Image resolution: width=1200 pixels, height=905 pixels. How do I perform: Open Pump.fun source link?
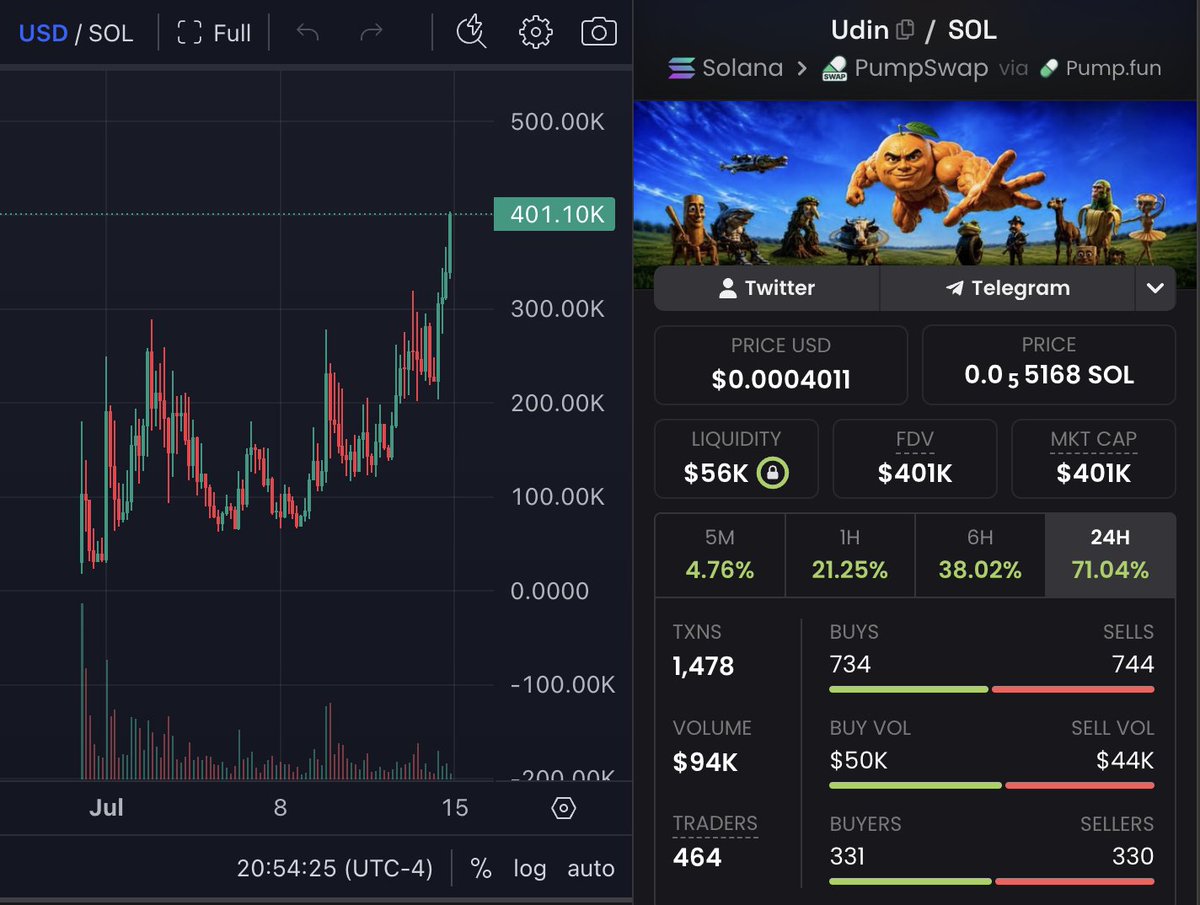point(1099,68)
